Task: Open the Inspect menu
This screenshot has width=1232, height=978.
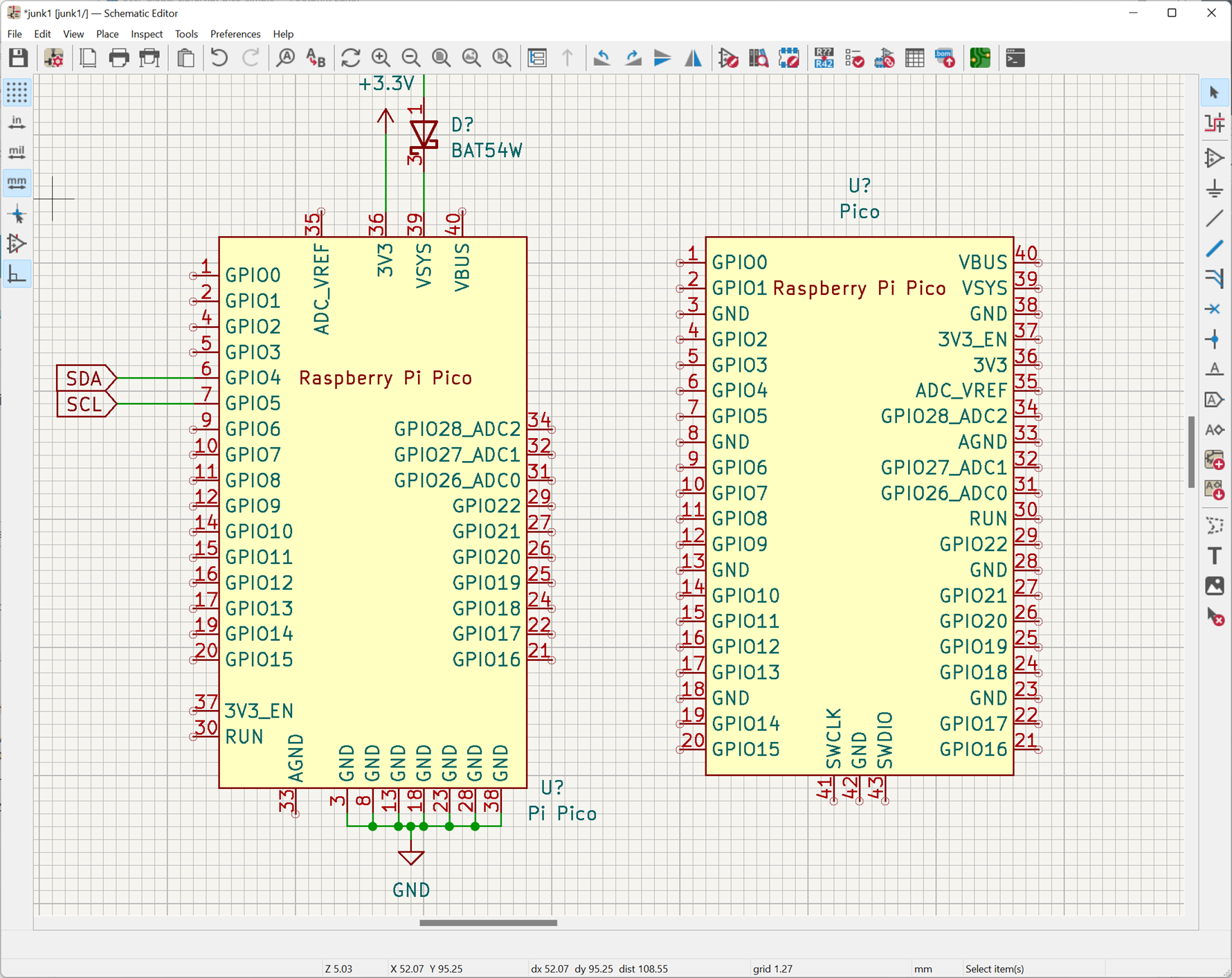Action: tap(147, 34)
